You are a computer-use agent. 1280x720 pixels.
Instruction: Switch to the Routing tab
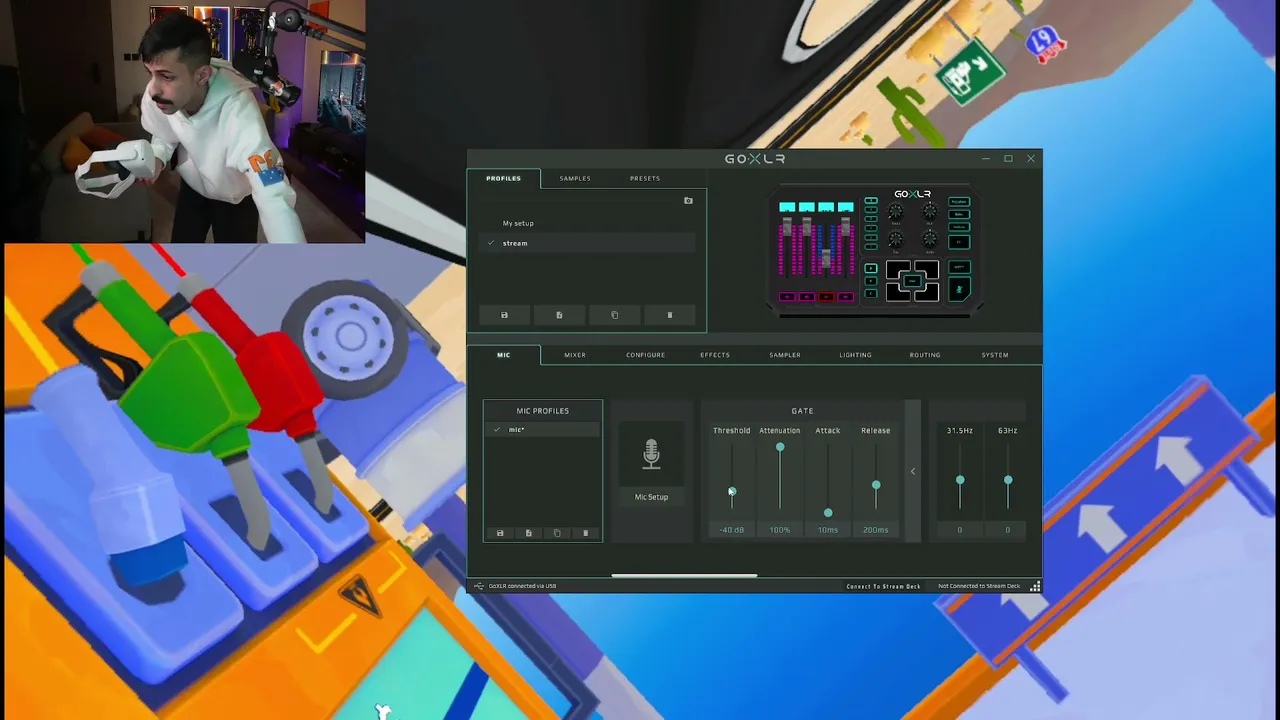pyautogui.click(x=925, y=355)
